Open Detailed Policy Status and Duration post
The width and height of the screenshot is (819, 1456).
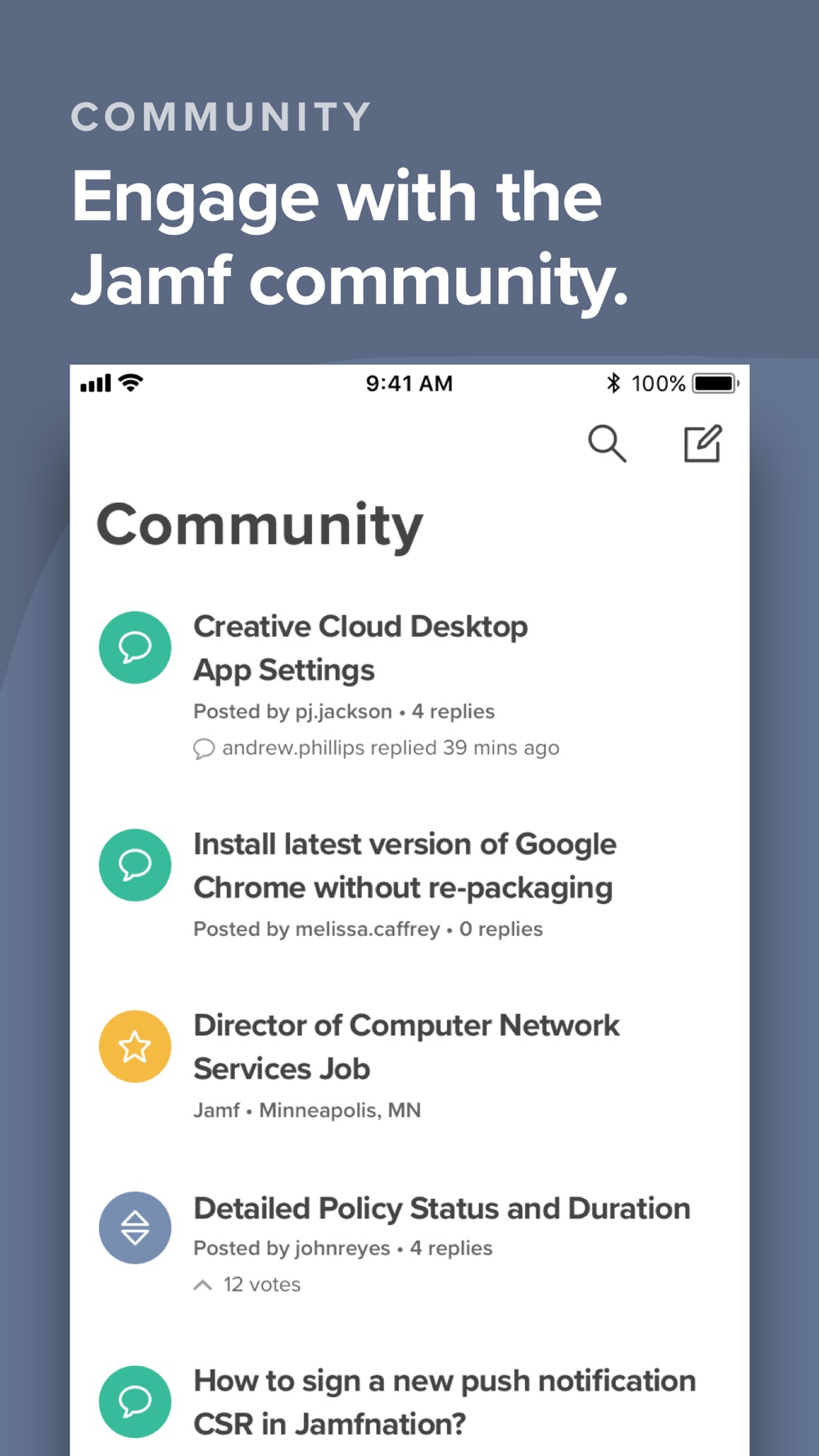(x=441, y=1209)
